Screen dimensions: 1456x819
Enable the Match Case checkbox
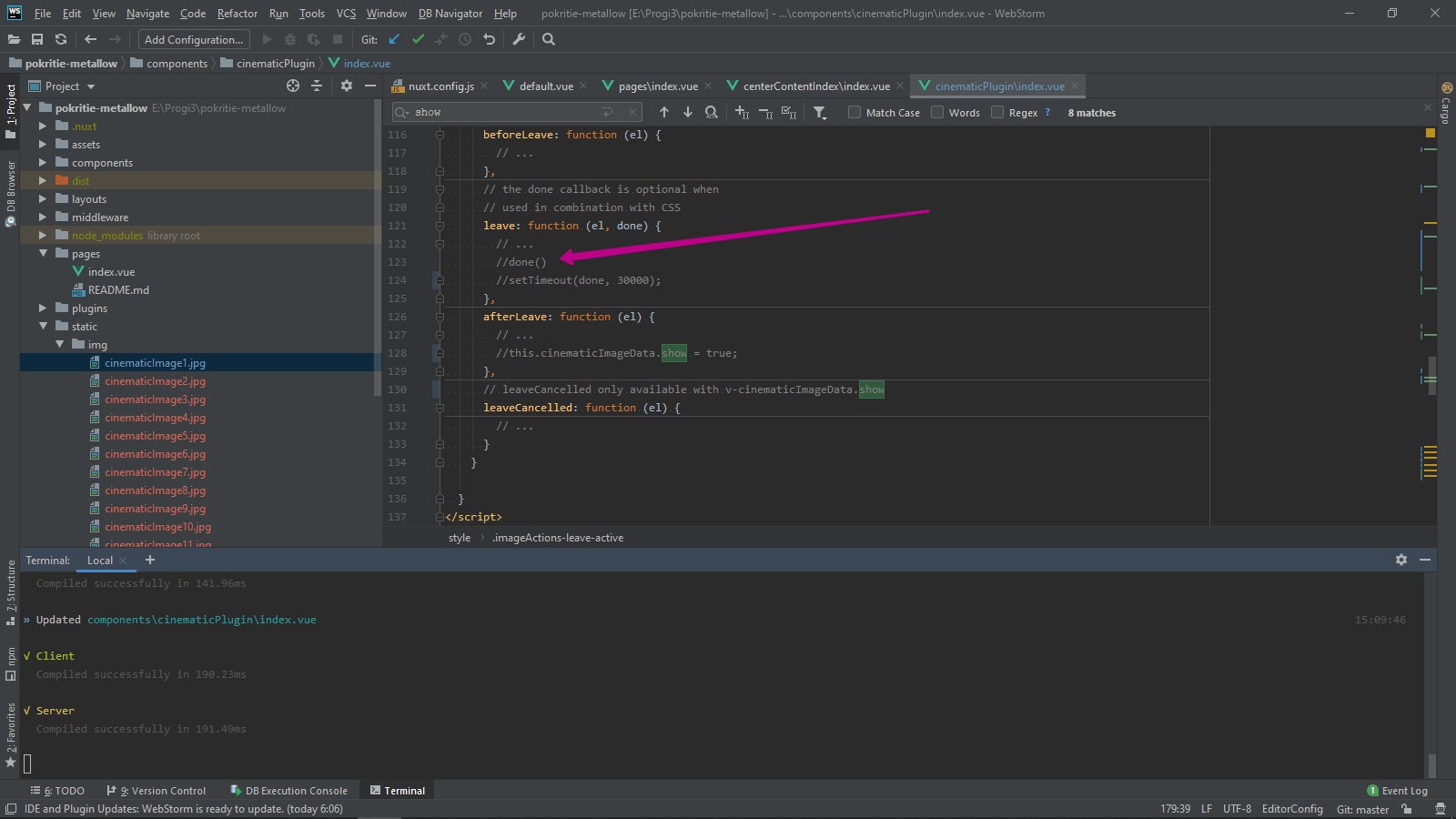click(x=854, y=112)
